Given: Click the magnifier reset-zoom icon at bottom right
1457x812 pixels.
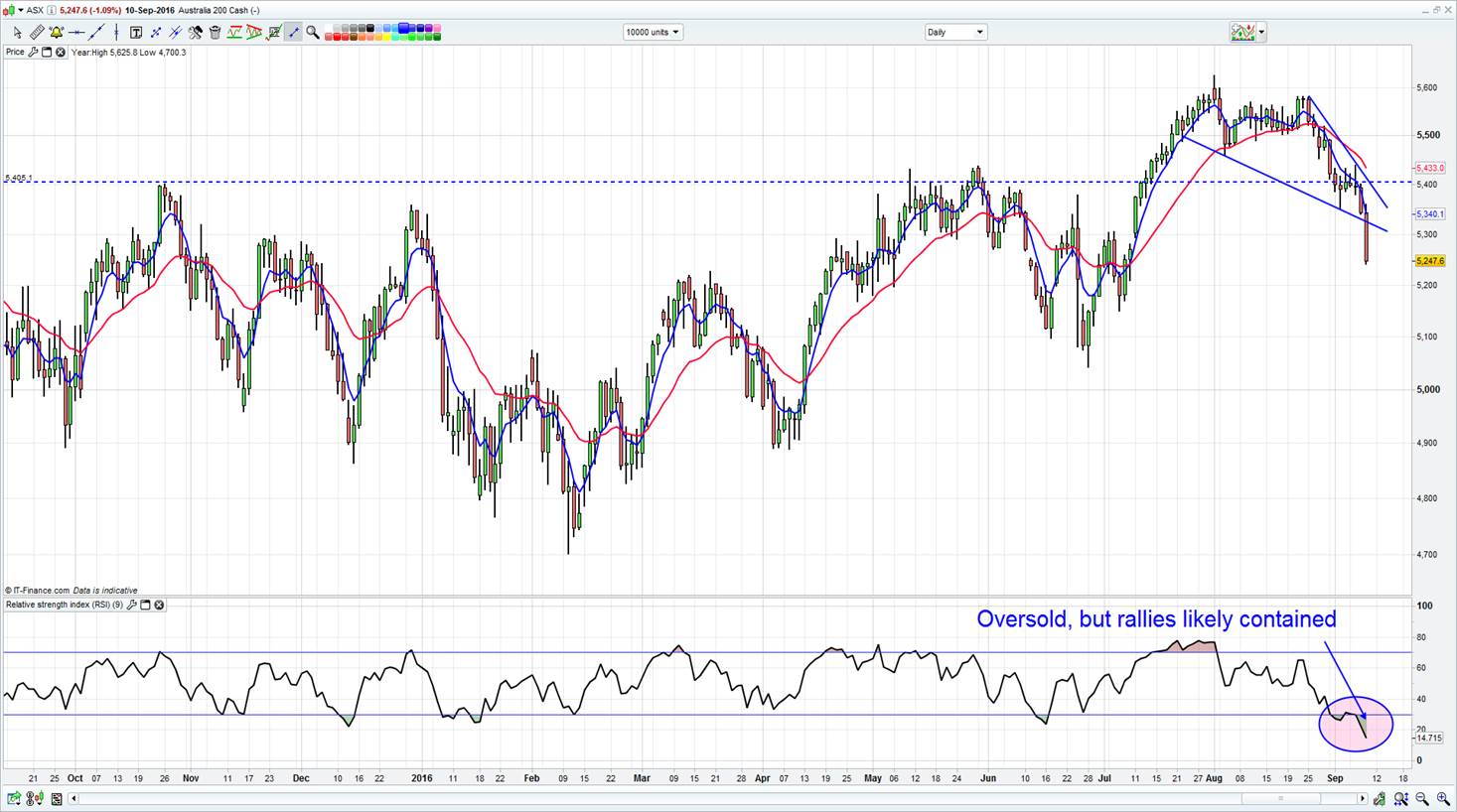Looking at the screenshot, I should (1400, 798).
